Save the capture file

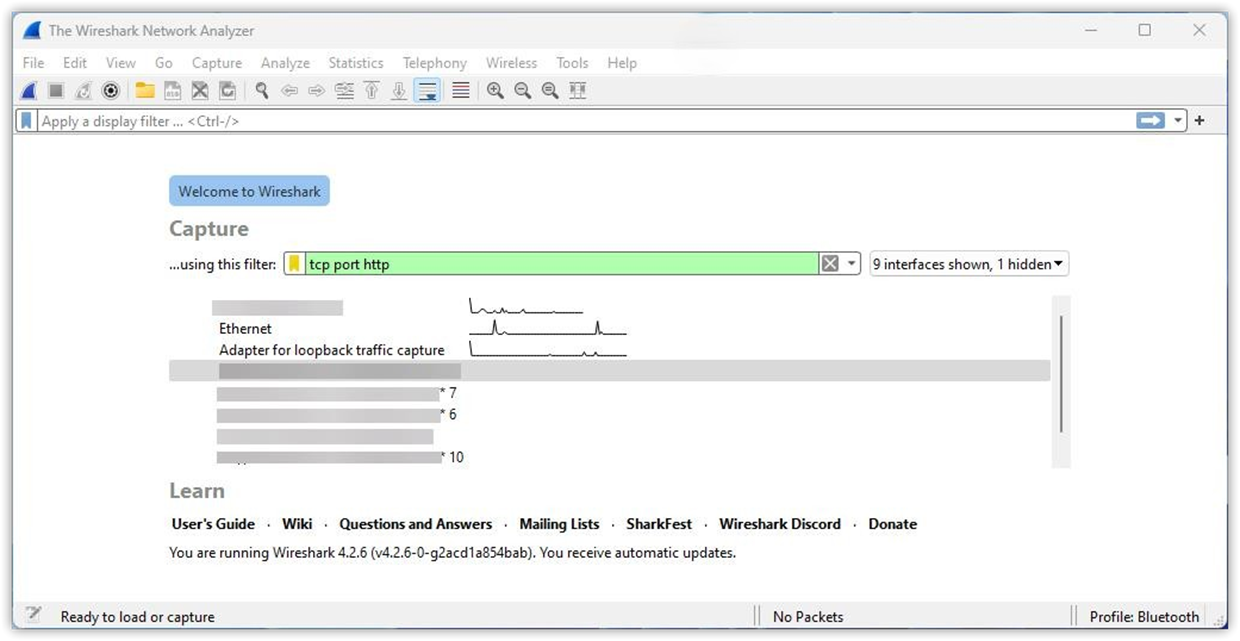click(172, 91)
